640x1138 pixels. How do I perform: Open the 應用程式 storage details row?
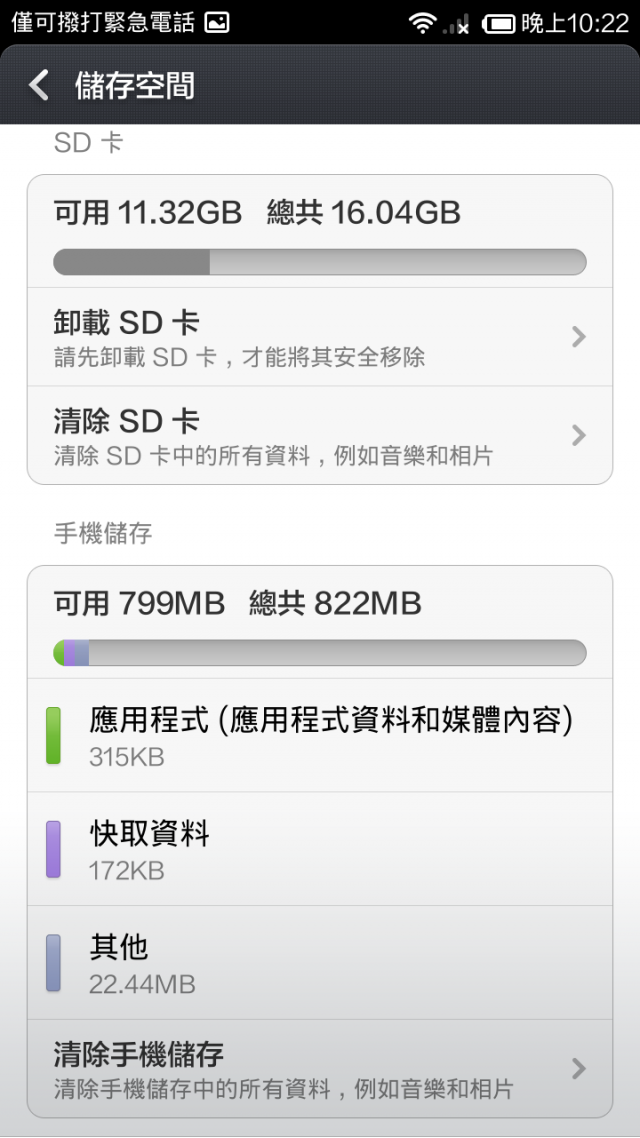320,735
